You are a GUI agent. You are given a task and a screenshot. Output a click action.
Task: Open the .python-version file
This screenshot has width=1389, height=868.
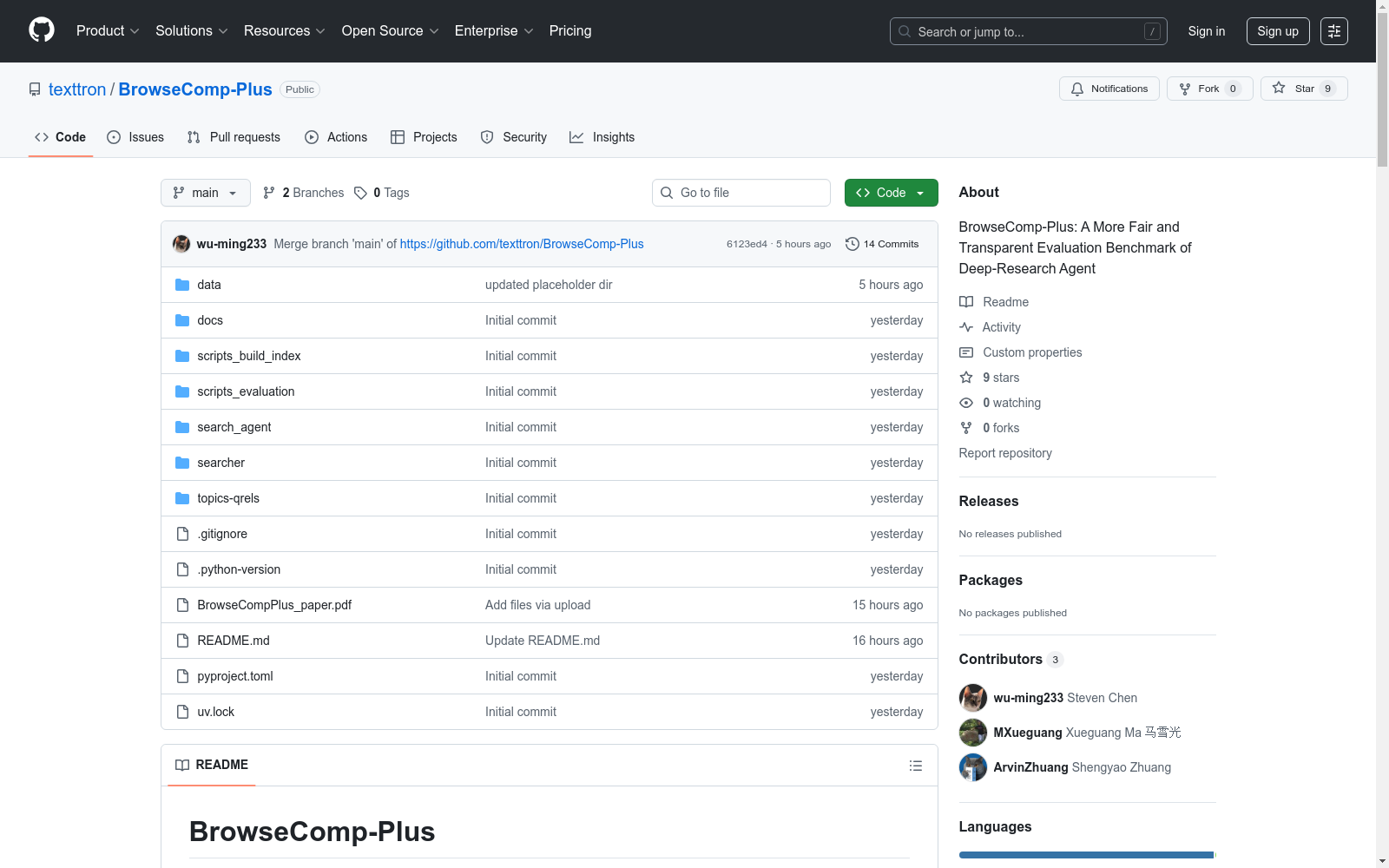pos(239,569)
